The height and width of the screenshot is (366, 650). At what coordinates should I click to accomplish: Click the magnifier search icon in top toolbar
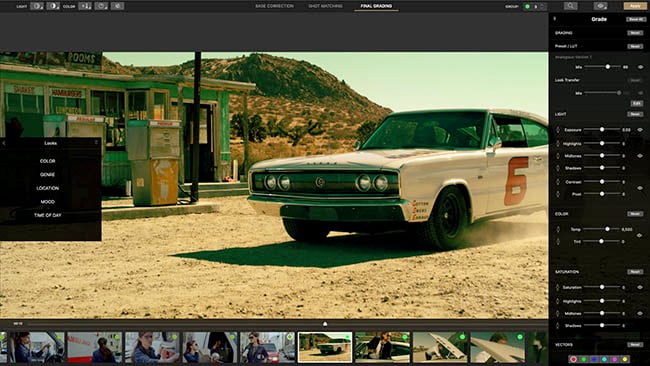point(570,6)
